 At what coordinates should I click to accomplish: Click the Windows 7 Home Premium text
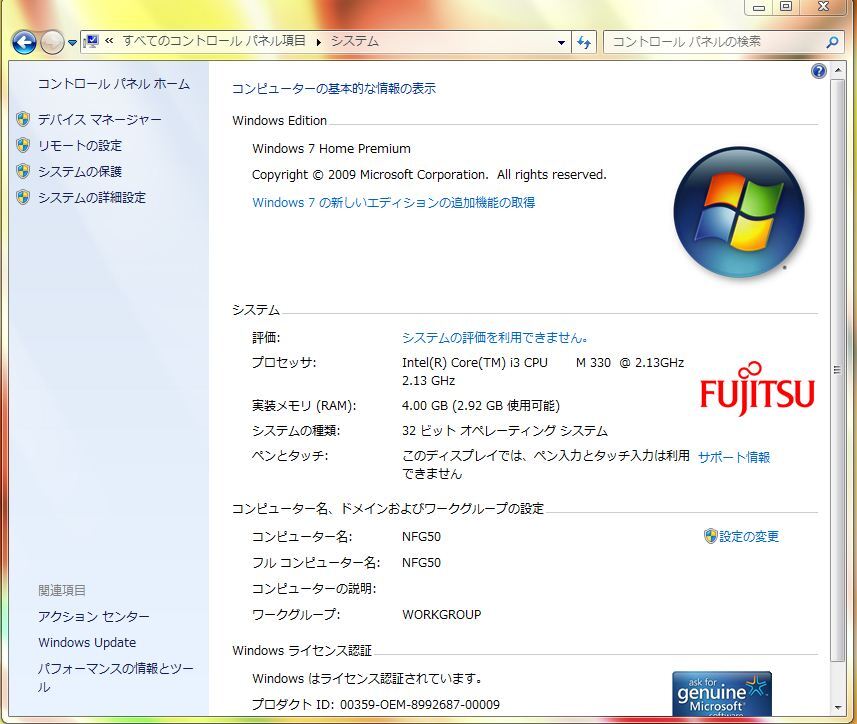pos(331,149)
